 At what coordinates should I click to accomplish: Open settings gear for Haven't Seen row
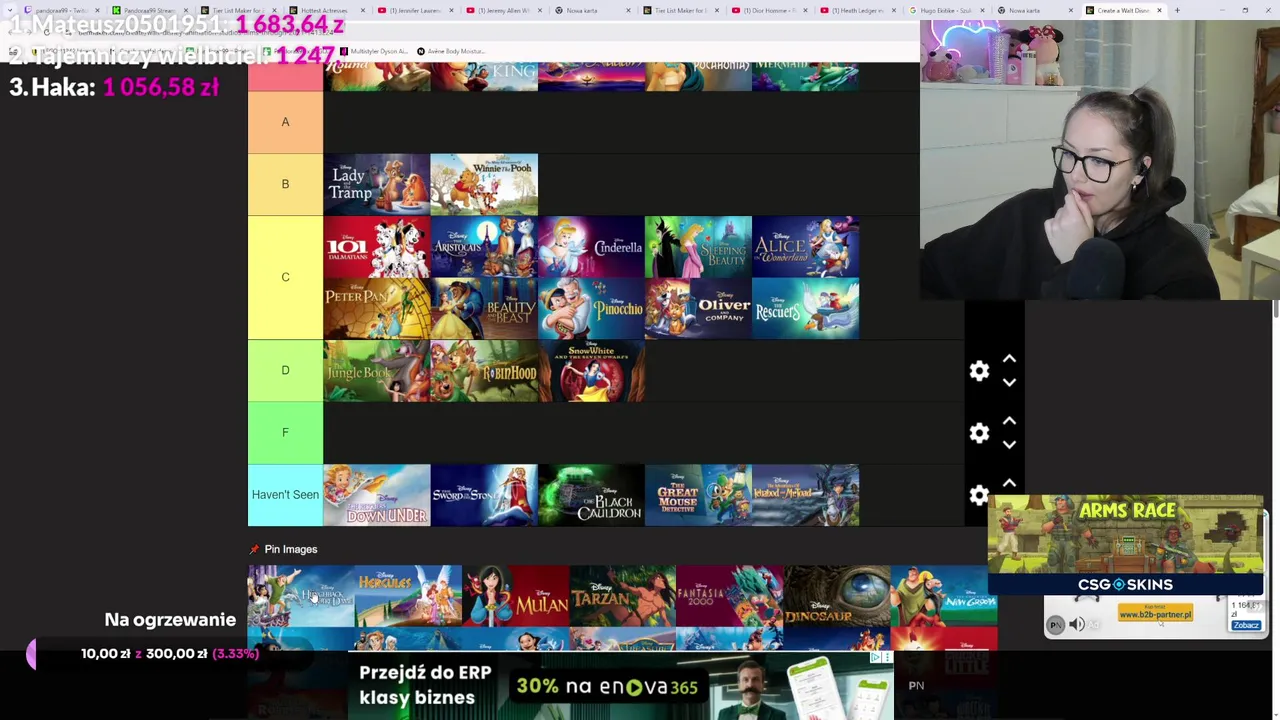coord(979,495)
